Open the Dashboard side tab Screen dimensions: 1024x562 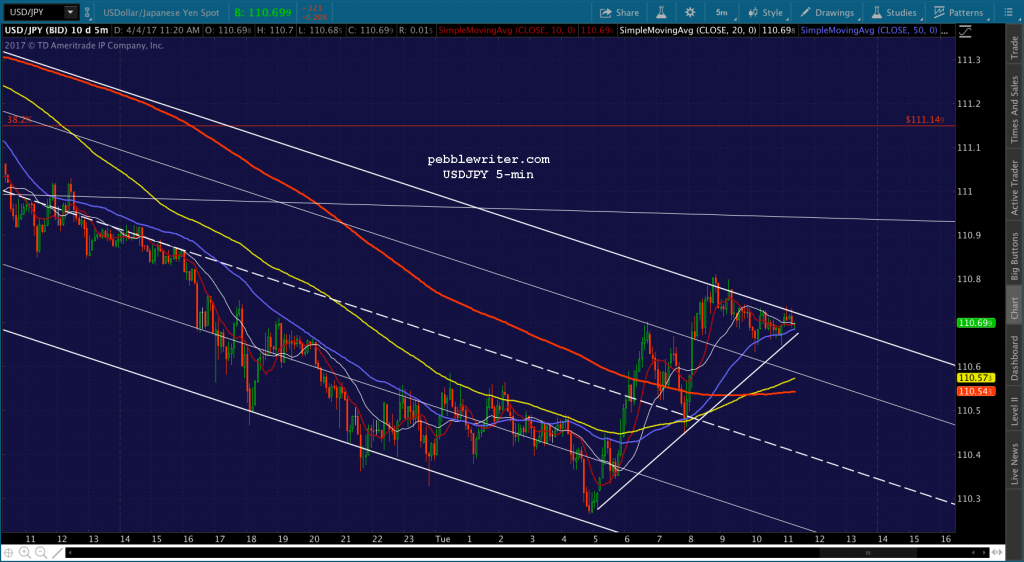click(x=1014, y=357)
